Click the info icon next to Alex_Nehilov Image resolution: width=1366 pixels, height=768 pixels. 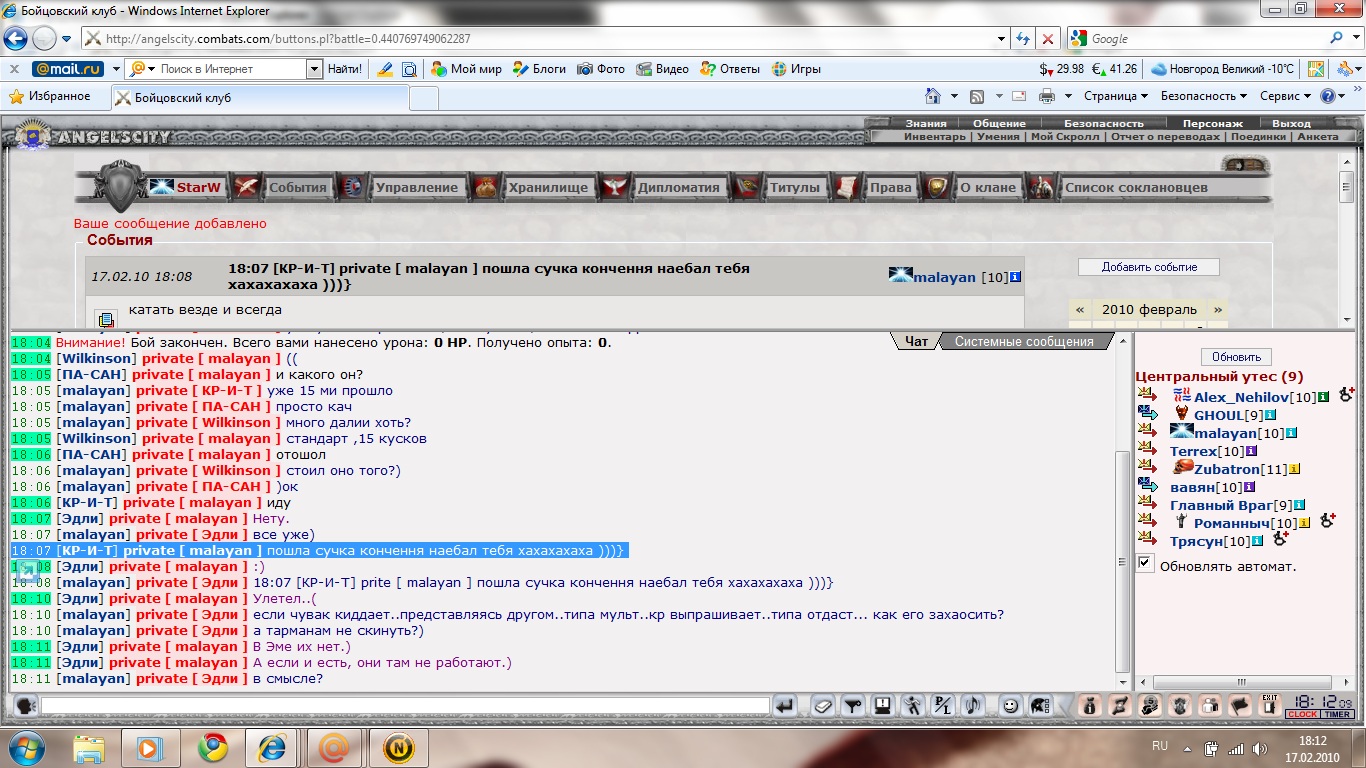click(1324, 398)
